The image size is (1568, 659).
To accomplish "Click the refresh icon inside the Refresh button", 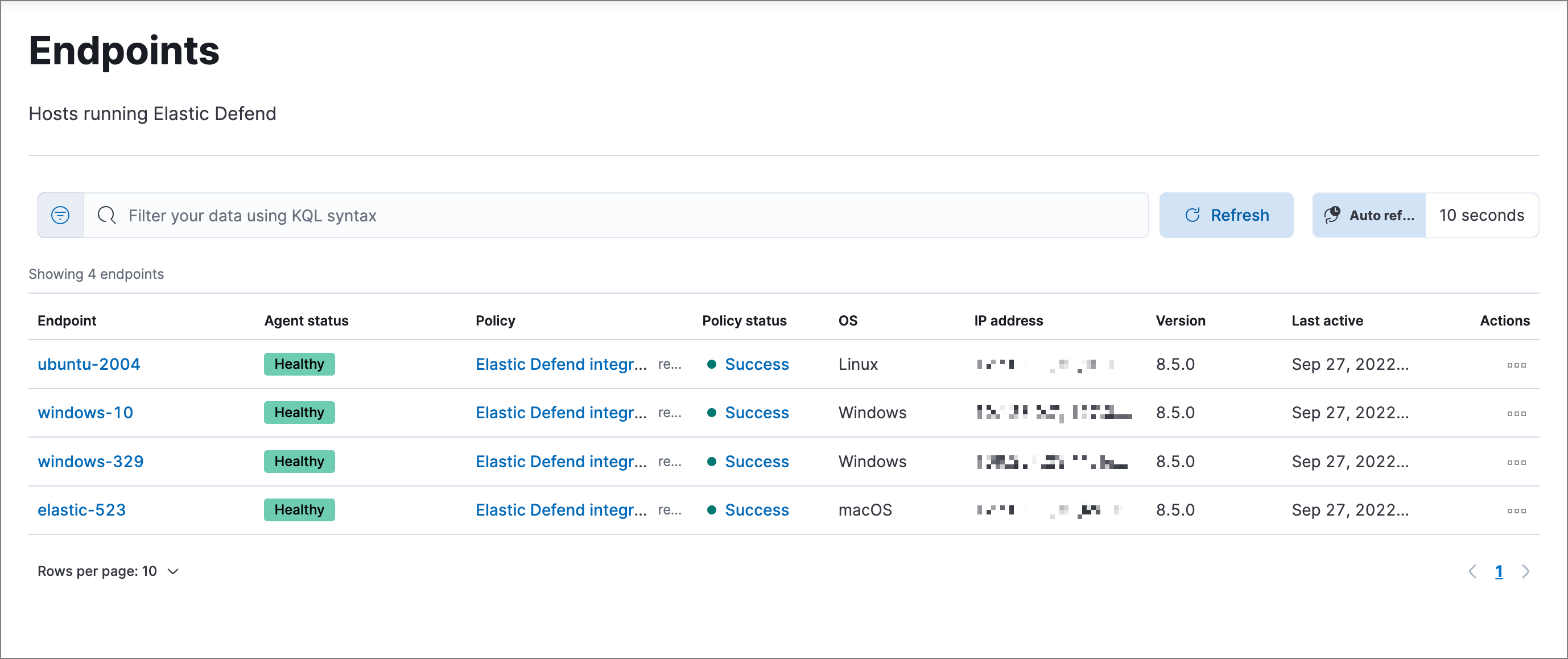I will pos(1192,215).
